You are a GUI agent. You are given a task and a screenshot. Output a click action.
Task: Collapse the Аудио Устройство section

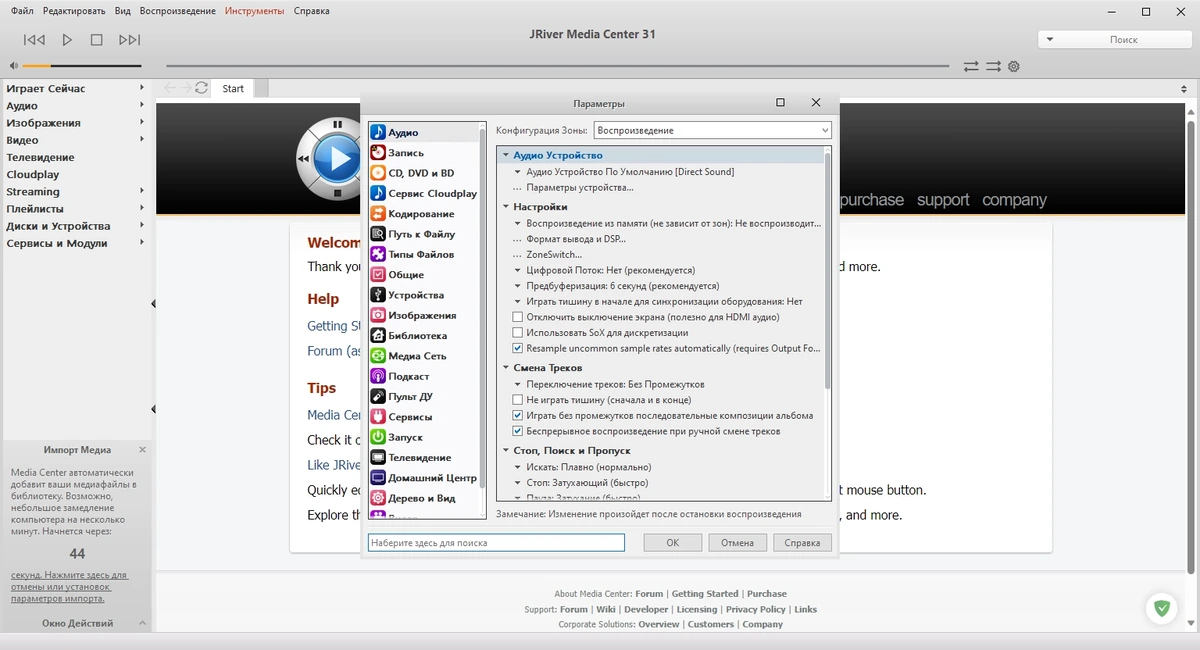[506, 156]
